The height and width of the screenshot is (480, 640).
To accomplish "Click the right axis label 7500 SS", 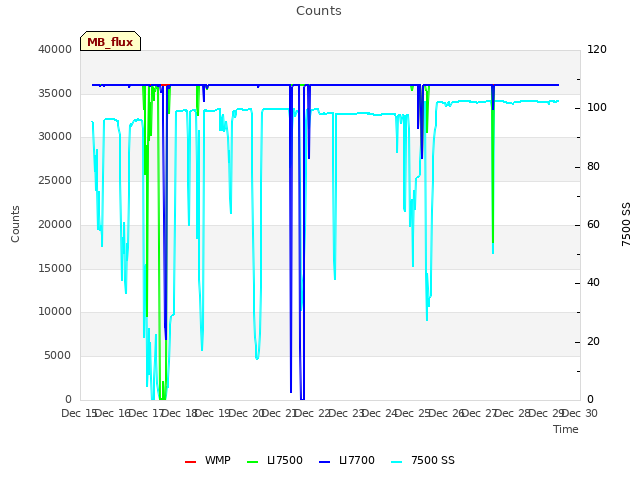I will pyautogui.click(x=626, y=224).
